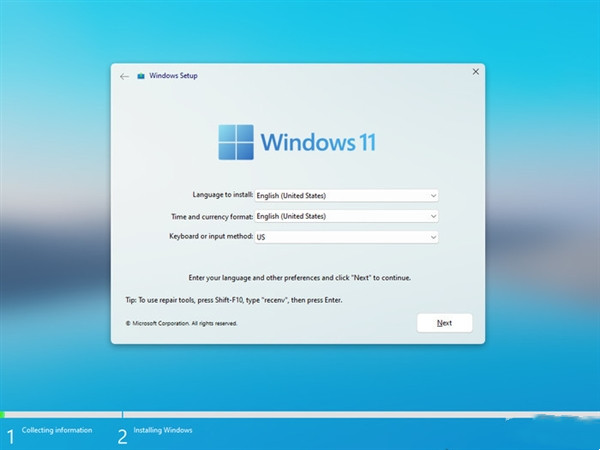Click the 'Collecting information' step label

pyautogui.click(x=57, y=430)
